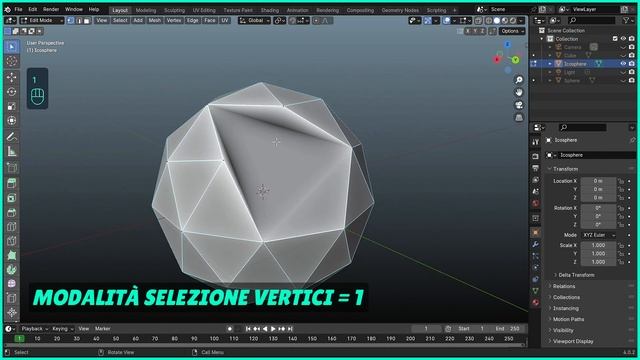Toggle Collection exclude checkbox in outliner
The height and width of the screenshot is (360, 640).
(615, 39)
